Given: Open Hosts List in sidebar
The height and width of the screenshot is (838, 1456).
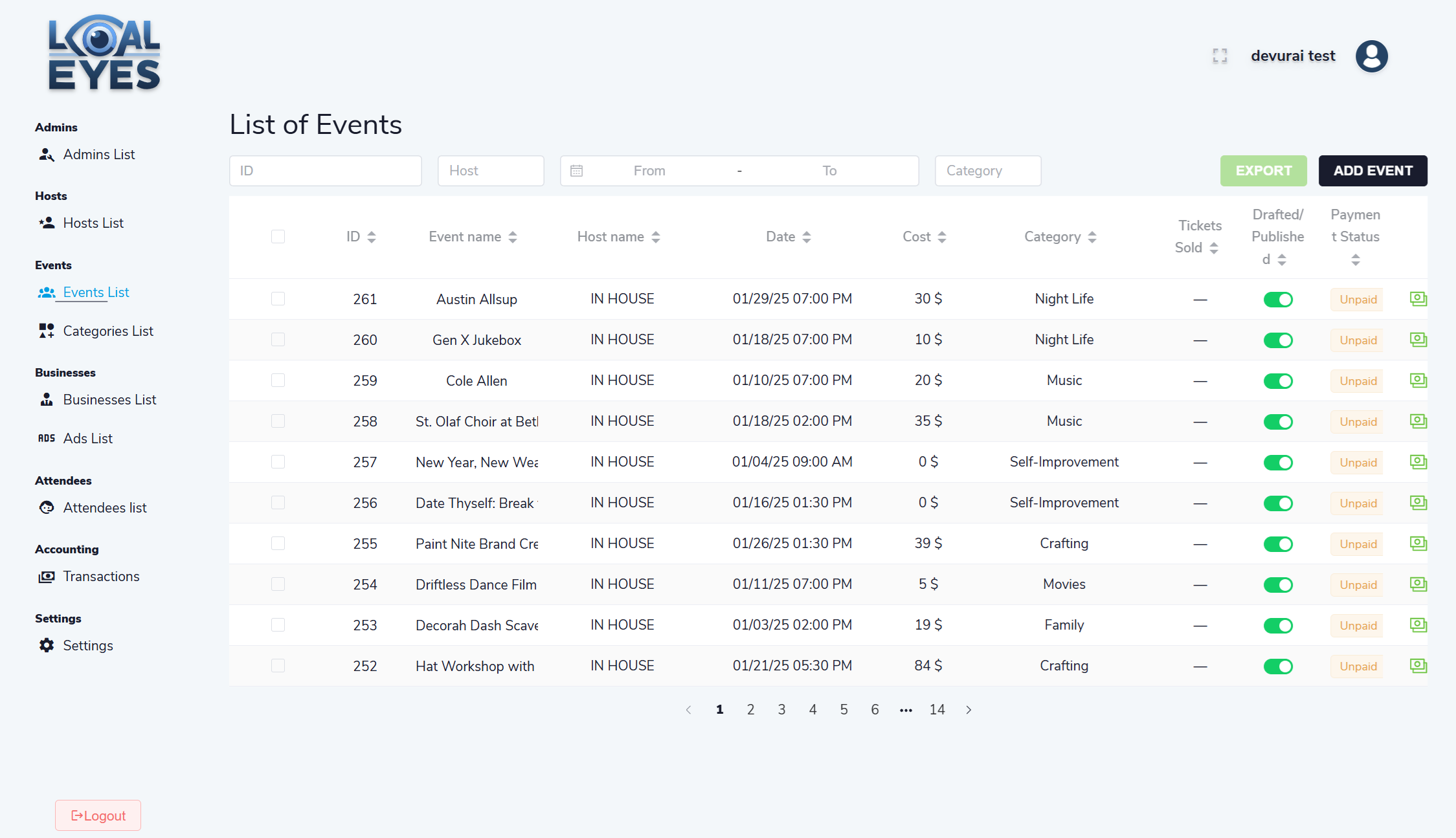Looking at the screenshot, I should pyautogui.click(x=93, y=223).
